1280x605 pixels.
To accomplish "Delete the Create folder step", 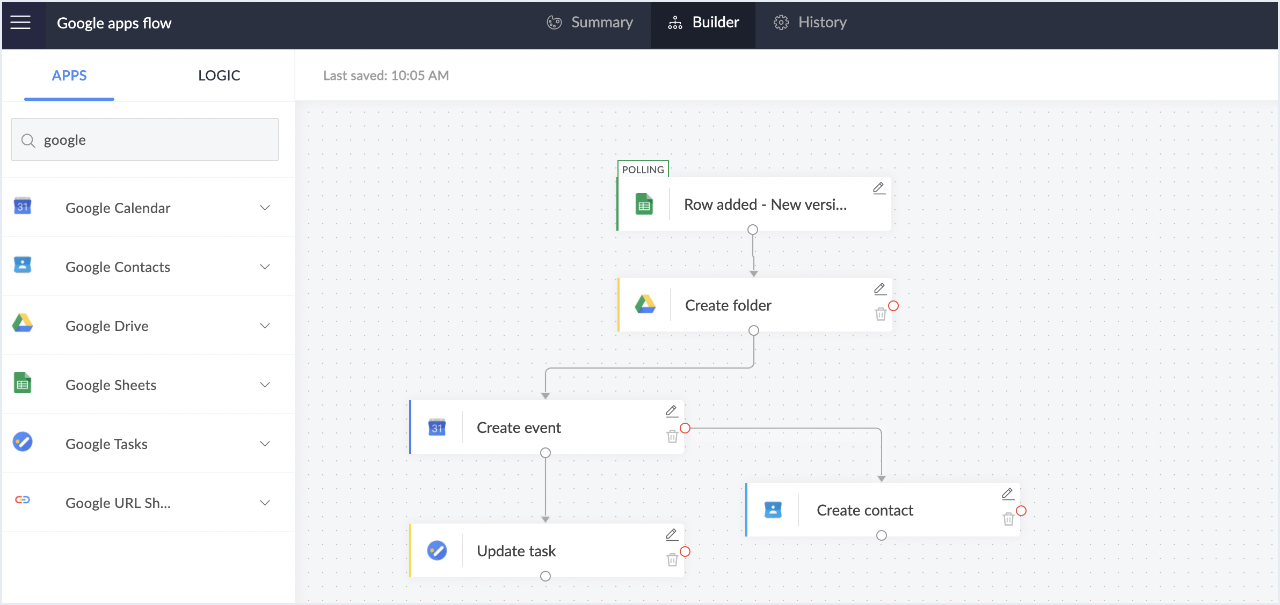I will 880,314.
